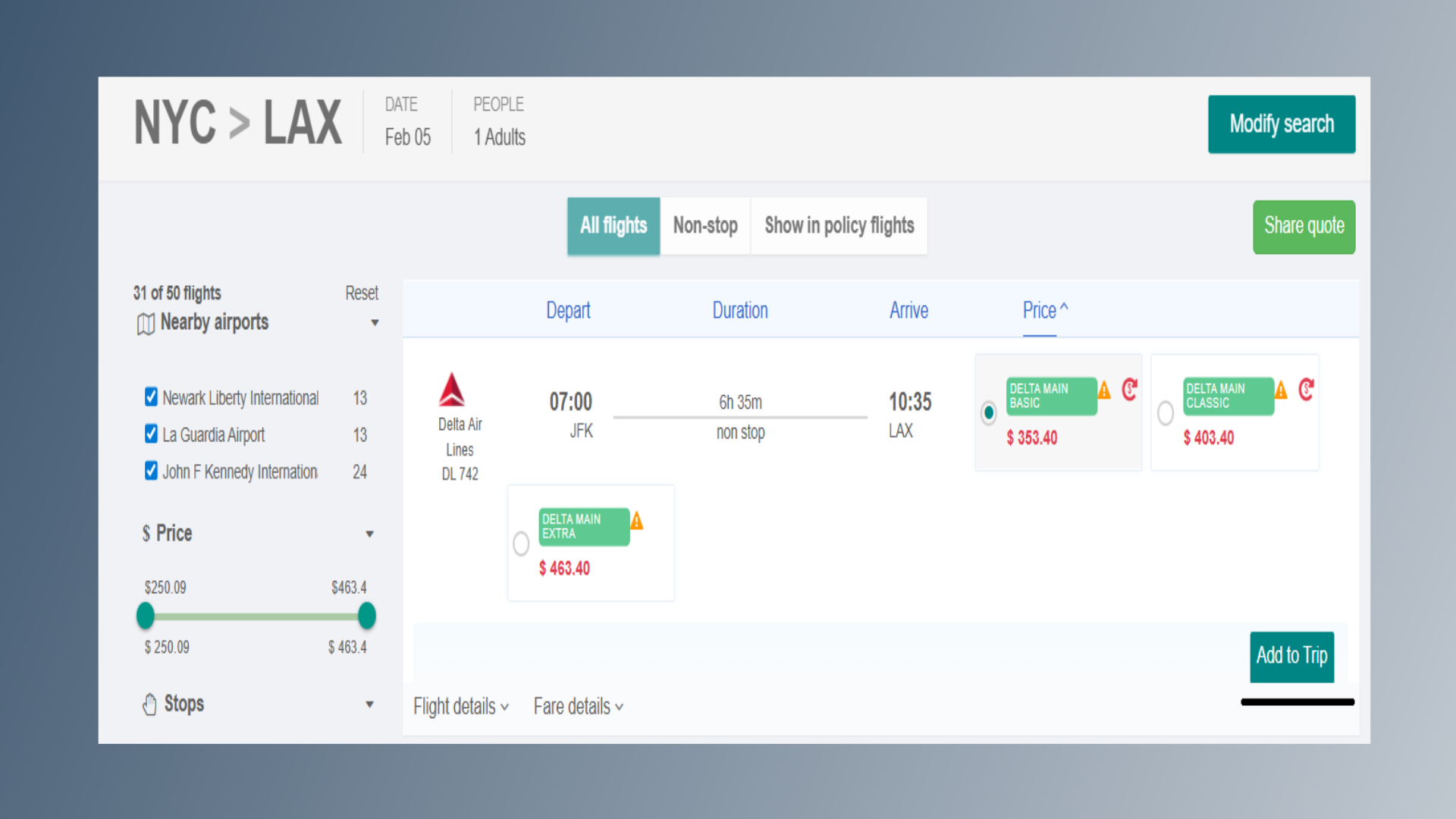Viewport: 1456px width, 819px height.
Task: Click warning icon on Delta Main Extra fare
Action: [637, 521]
